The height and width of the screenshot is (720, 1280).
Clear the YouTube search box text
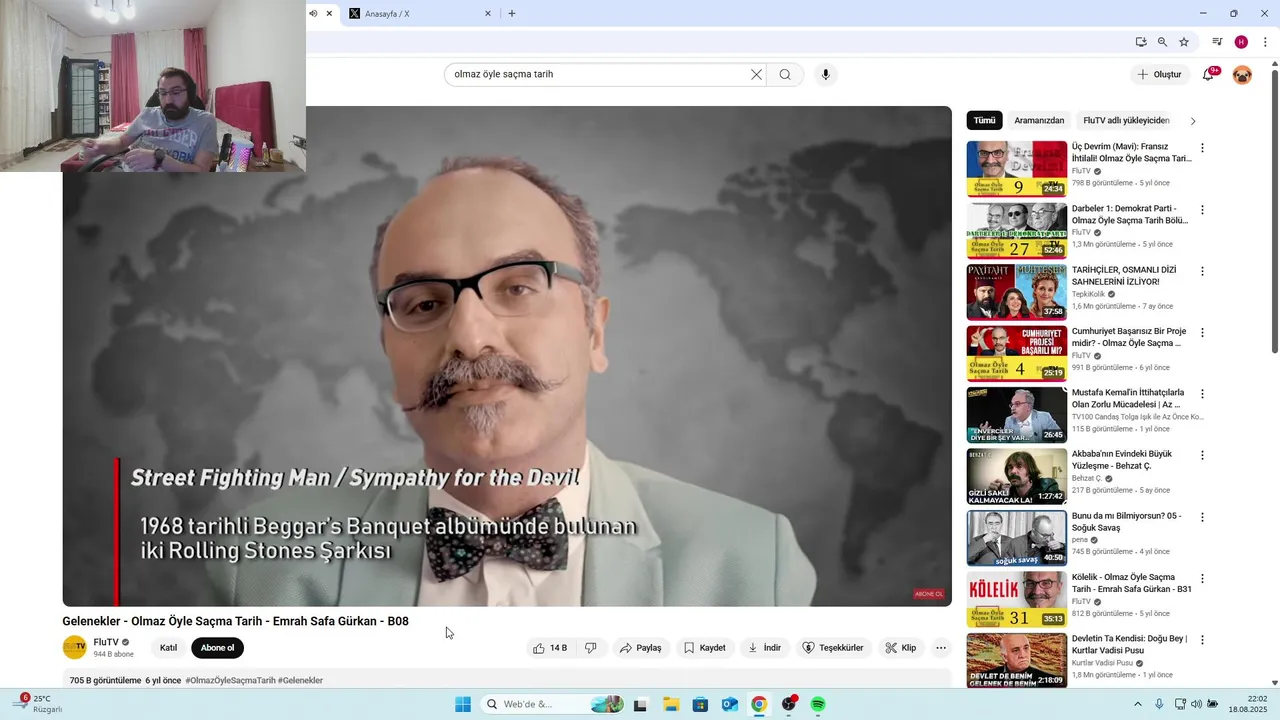coord(756,74)
